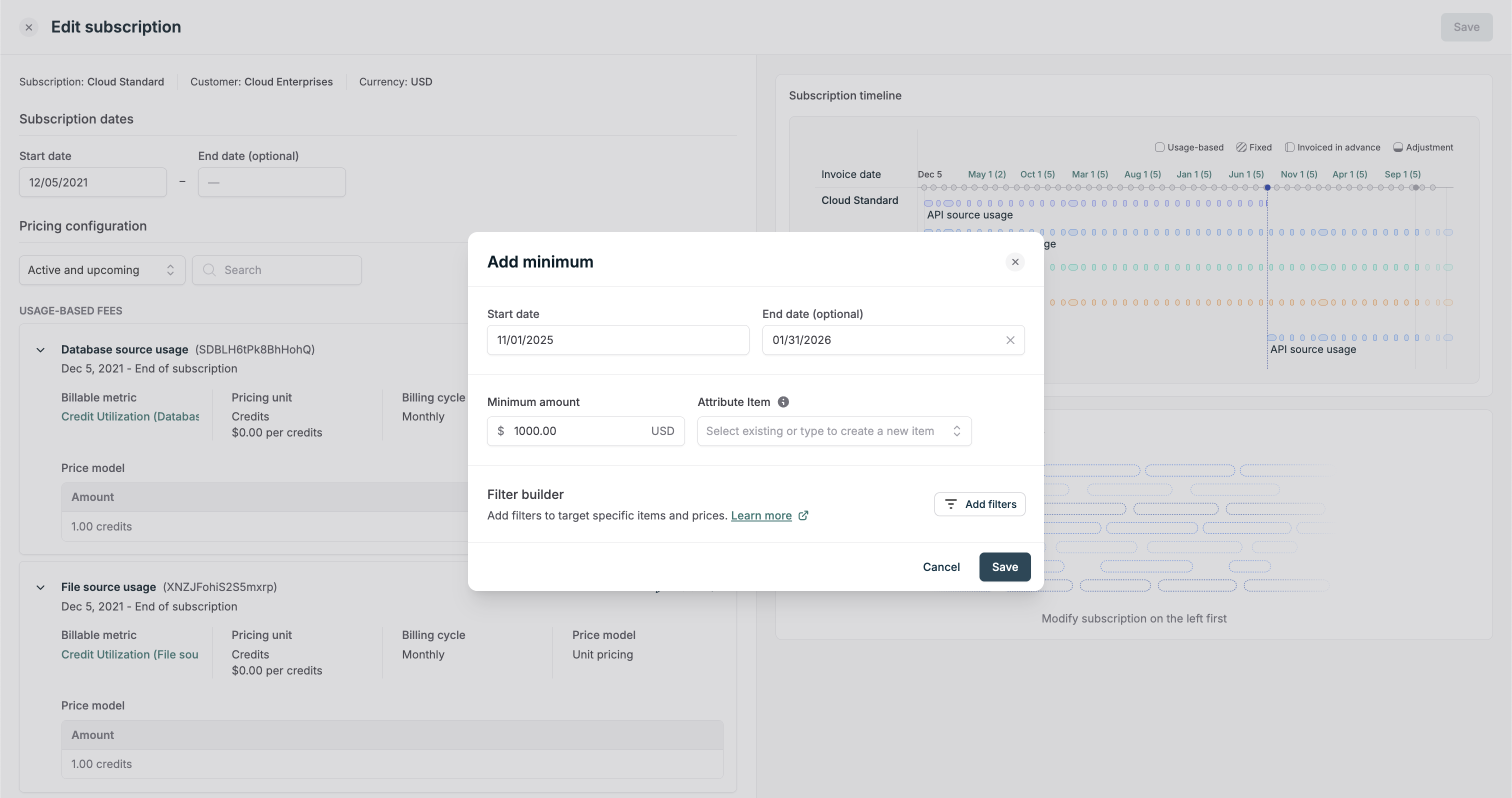Toggle the Invoiced in advance legend marker
Image resolution: width=1512 pixels, height=798 pixels.
click(x=1289, y=147)
